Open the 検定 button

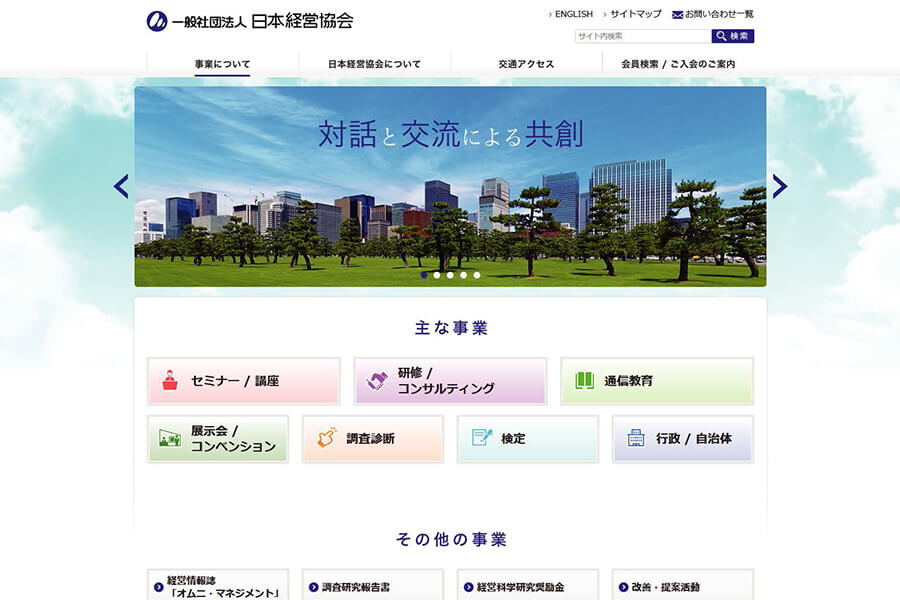(x=528, y=439)
